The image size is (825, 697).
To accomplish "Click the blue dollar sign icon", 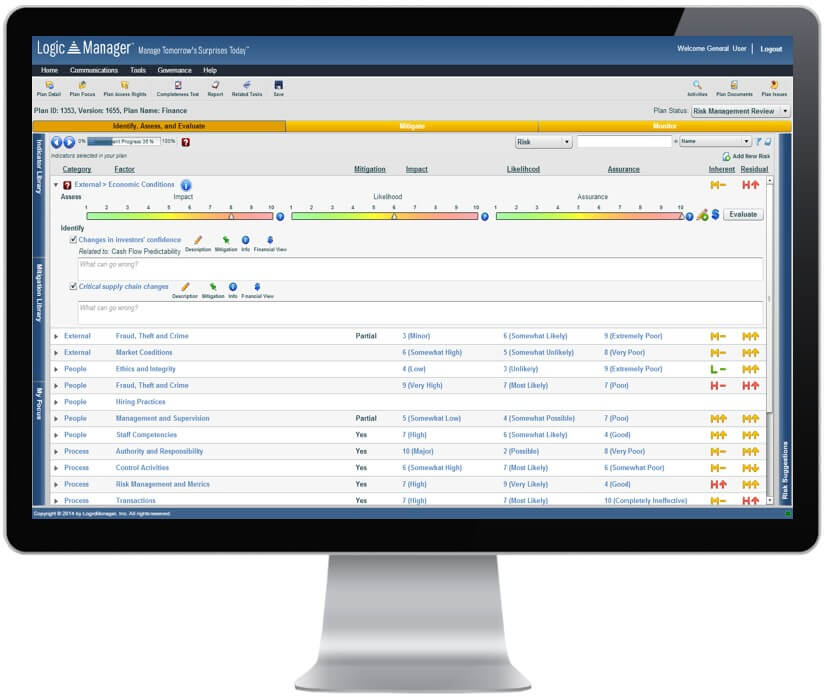I will (715, 215).
